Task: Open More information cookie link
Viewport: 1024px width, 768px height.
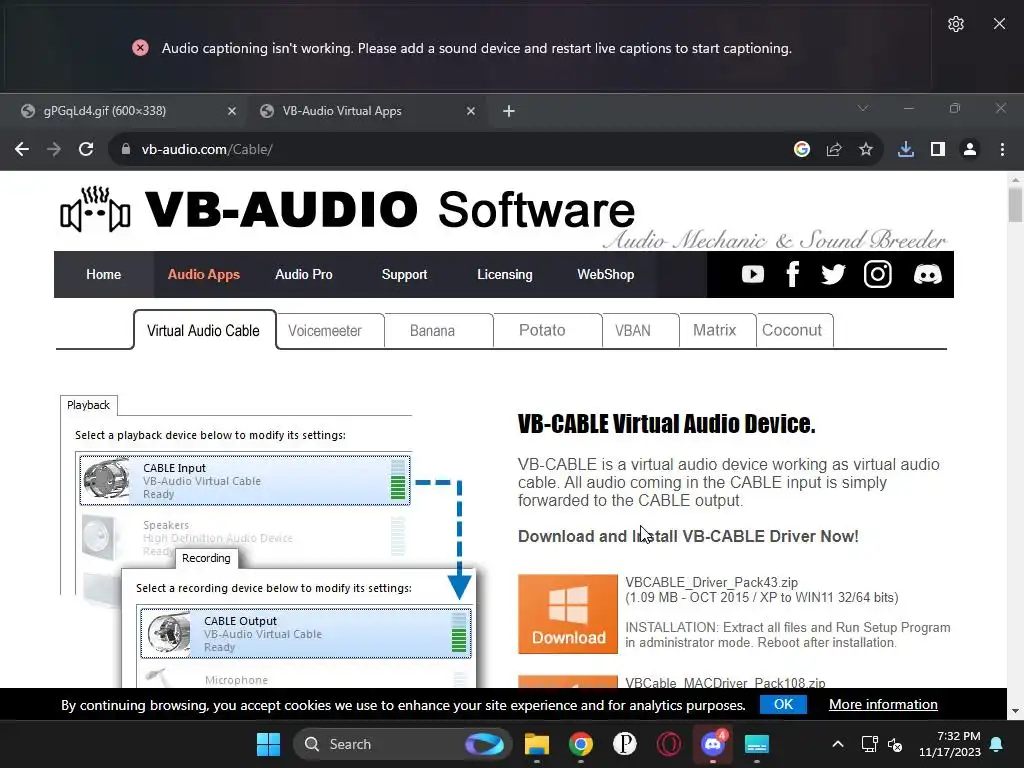Action: point(883,705)
